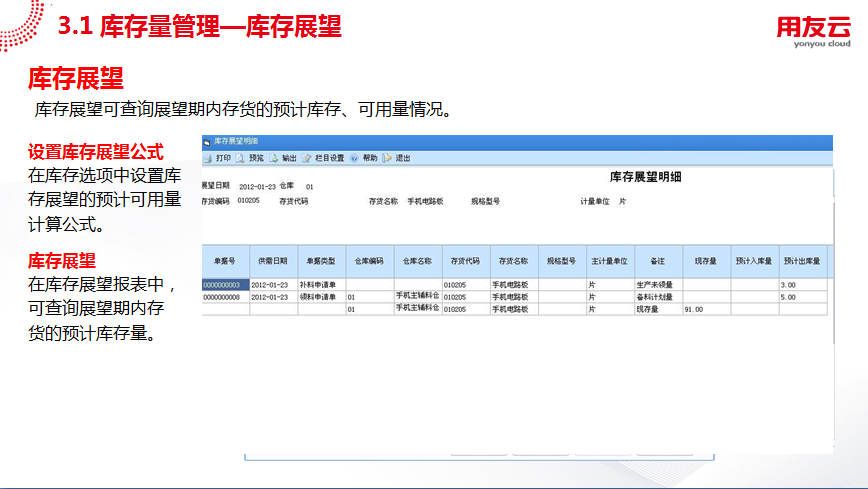Click the 预计入库量 column header
Viewport: 868px width, 489px height.
[754, 261]
